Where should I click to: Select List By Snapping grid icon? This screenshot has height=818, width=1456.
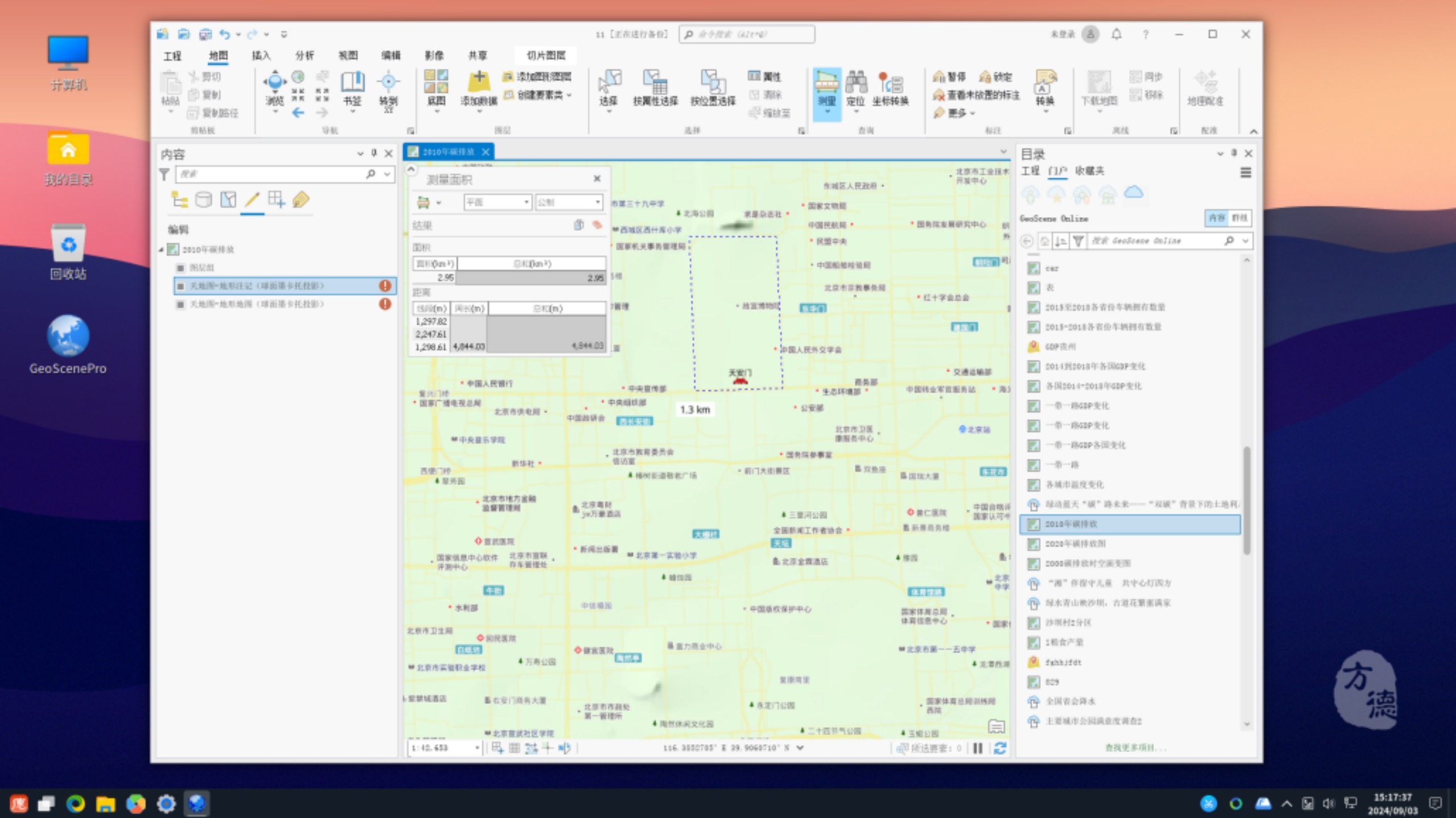[276, 200]
